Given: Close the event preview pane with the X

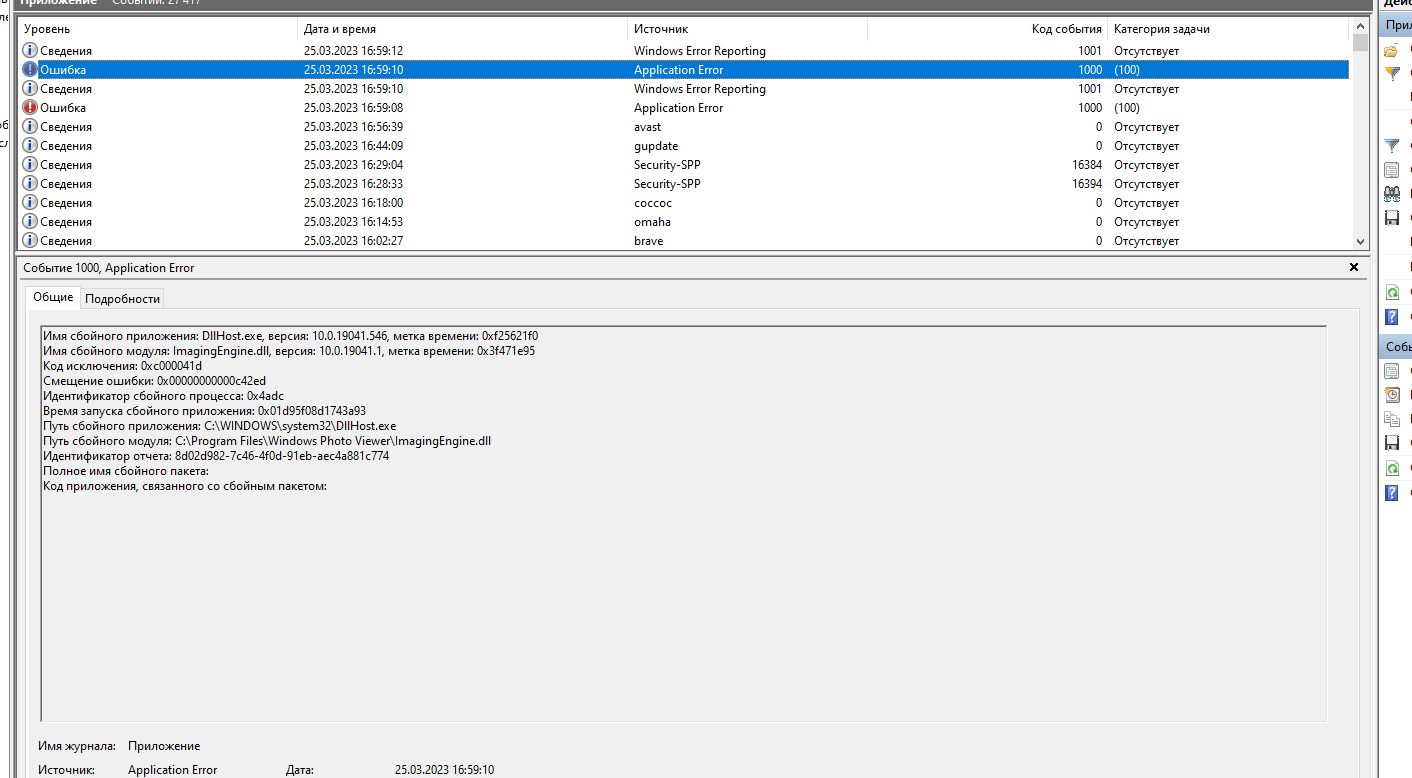Looking at the screenshot, I should [1354, 267].
